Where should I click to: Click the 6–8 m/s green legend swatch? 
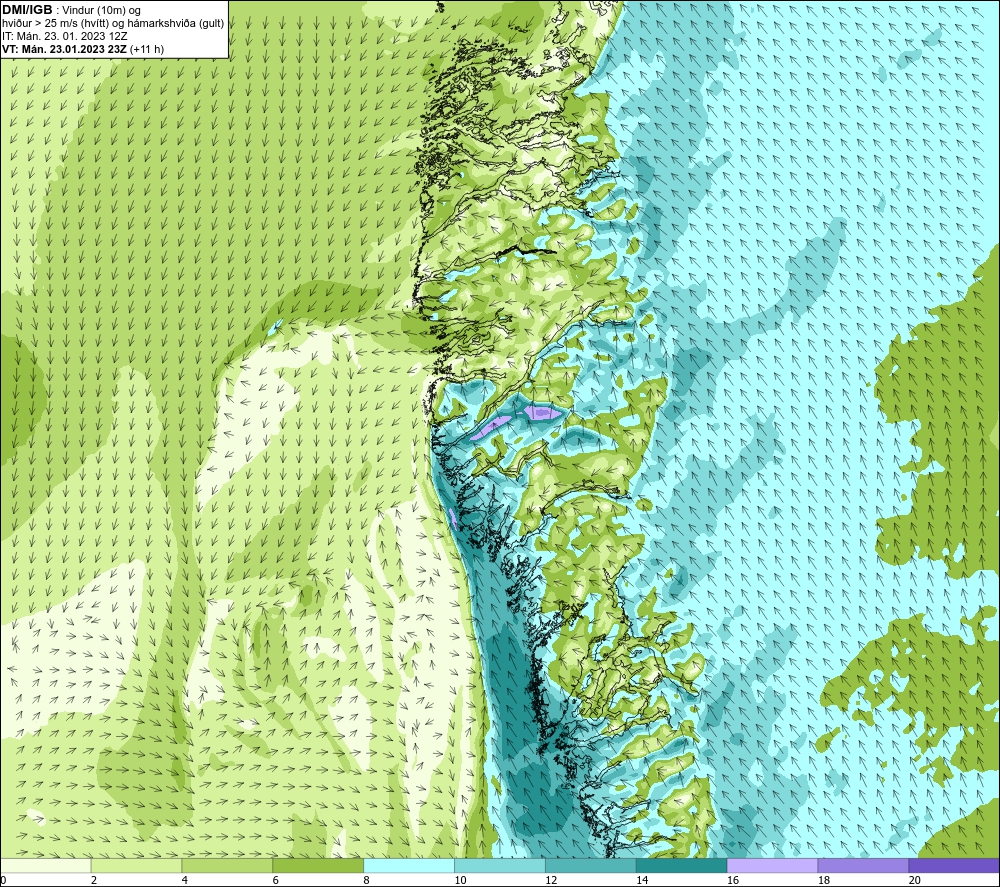click(318, 866)
